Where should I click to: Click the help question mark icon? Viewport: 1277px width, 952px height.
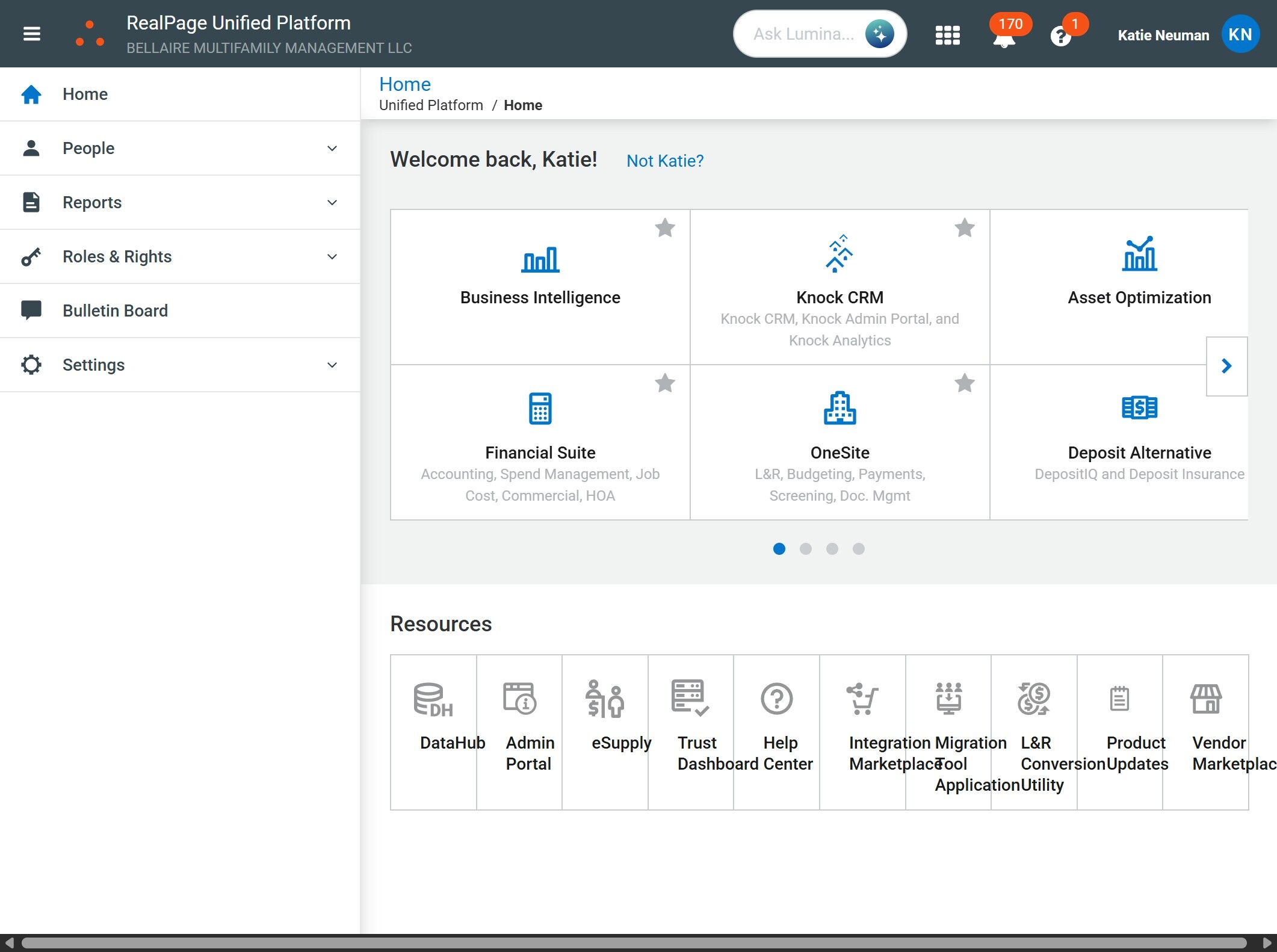pos(1060,37)
